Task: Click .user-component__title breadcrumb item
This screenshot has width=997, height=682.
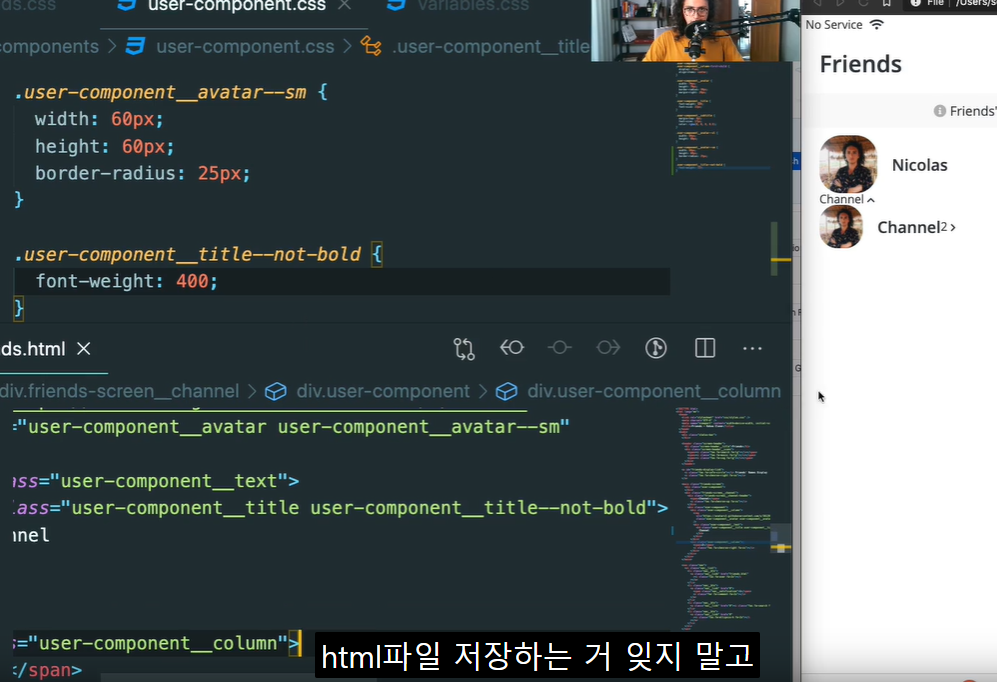Action: point(491,46)
